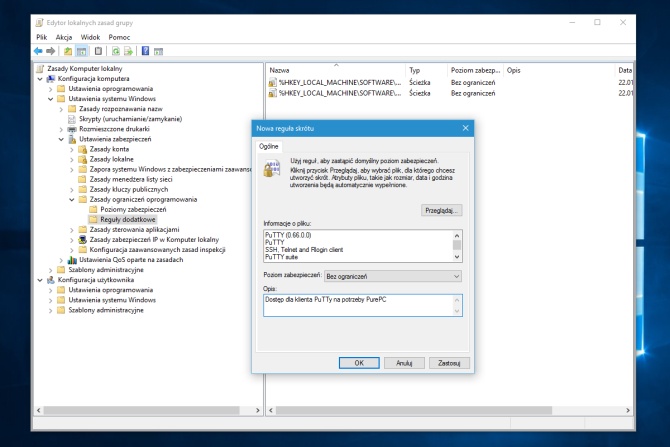The image size is (670, 447).
Task: Select Zasady menedżera listy sieci
Action: tap(131, 179)
